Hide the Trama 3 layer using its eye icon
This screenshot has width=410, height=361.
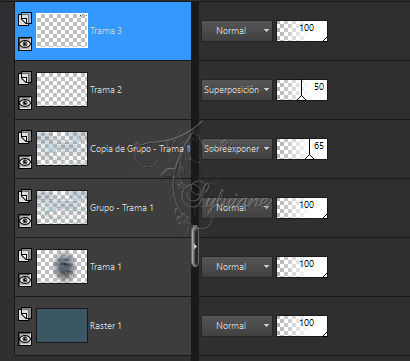(x=25, y=44)
